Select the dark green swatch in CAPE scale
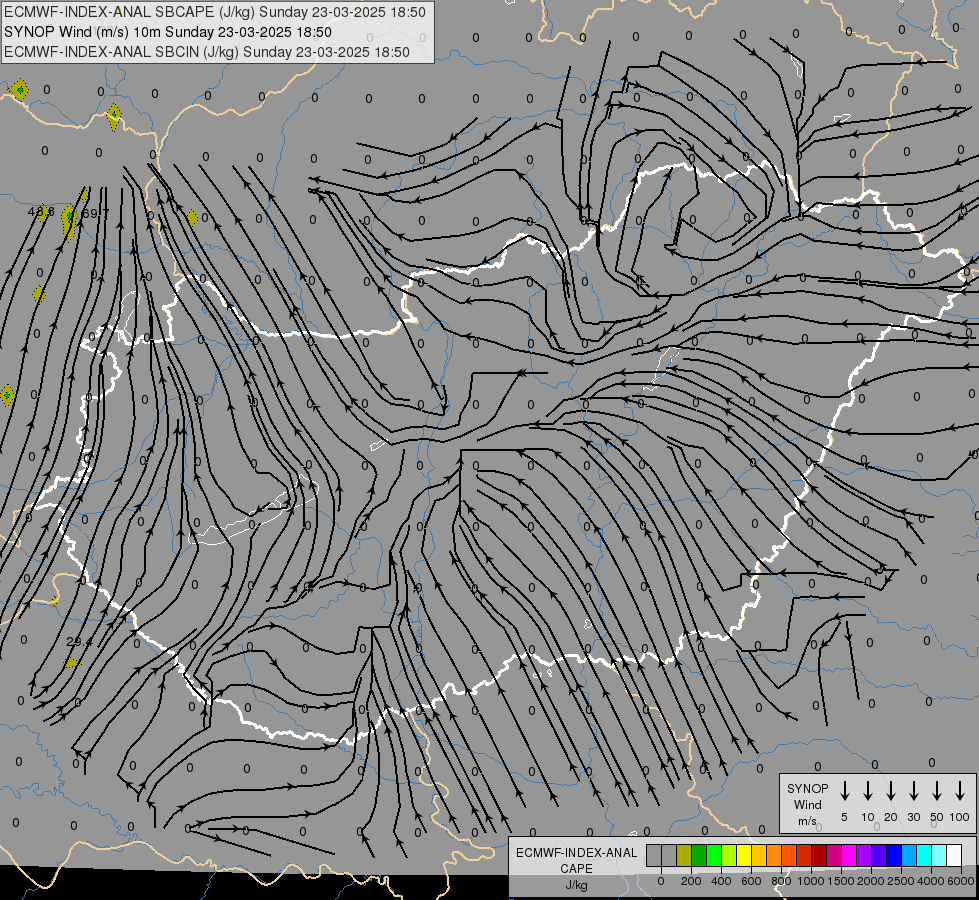The width and height of the screenshot is (979, 900). [x=699, y=856]
